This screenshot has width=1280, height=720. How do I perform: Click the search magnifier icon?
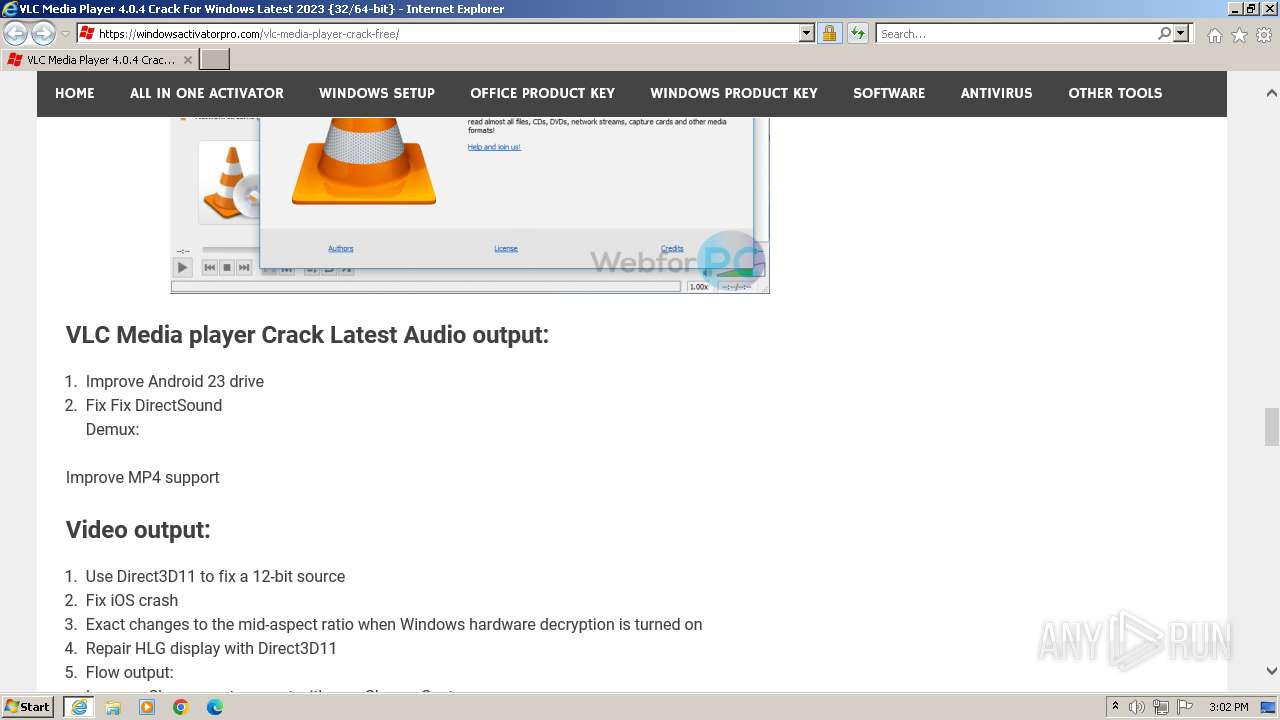[1164, 33]
